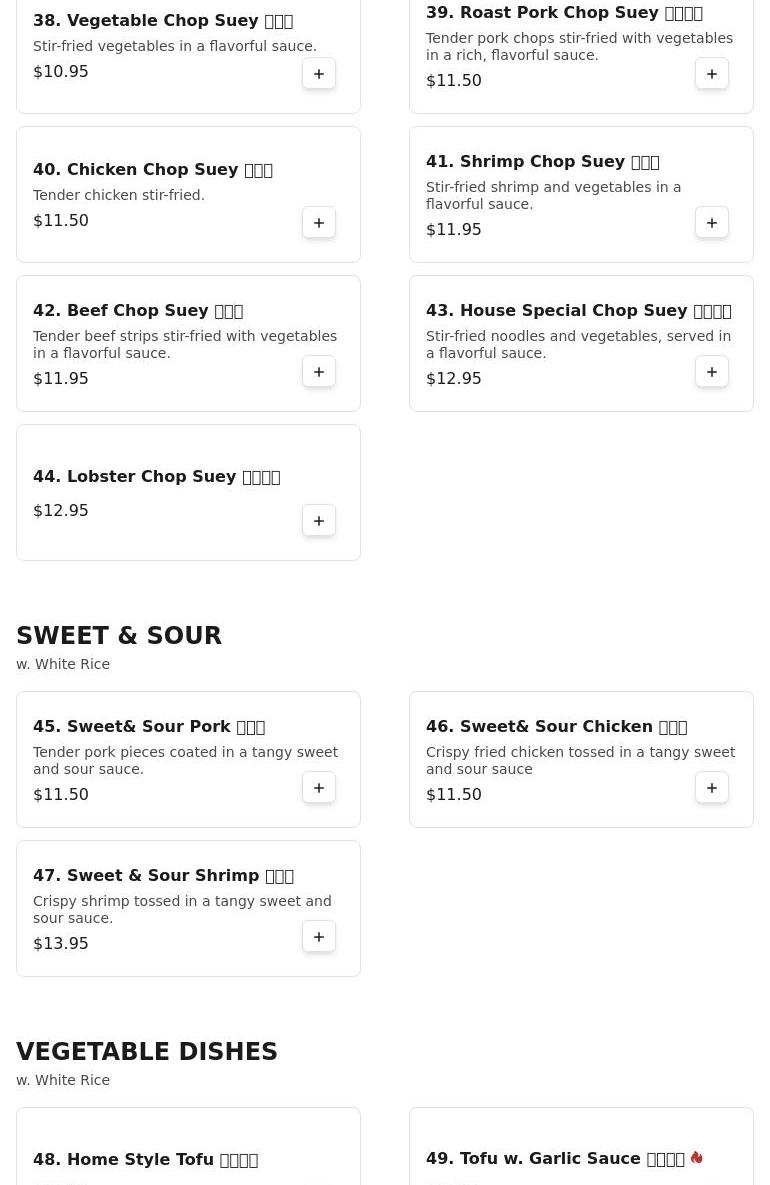Open Sweet & Sour Shrimp item details
The width and height of the screenshot is (770, 1185).
pos(163,876)
